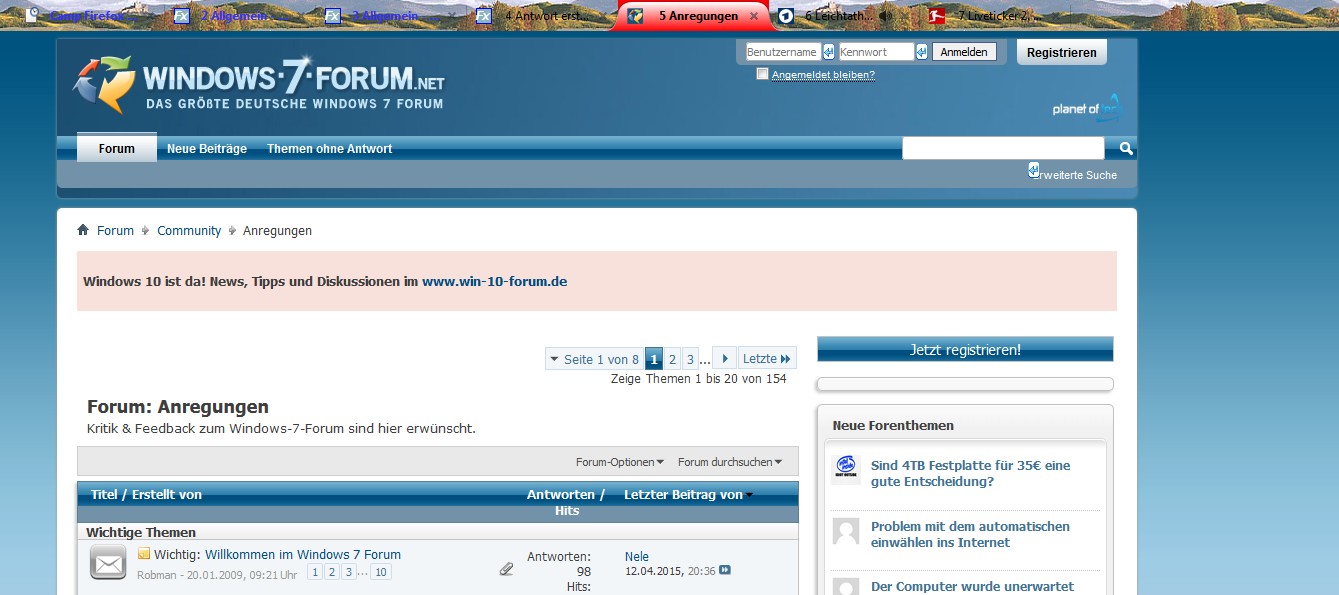Click avatar beside automatischen einwählen topic

(x=846, y=531)
